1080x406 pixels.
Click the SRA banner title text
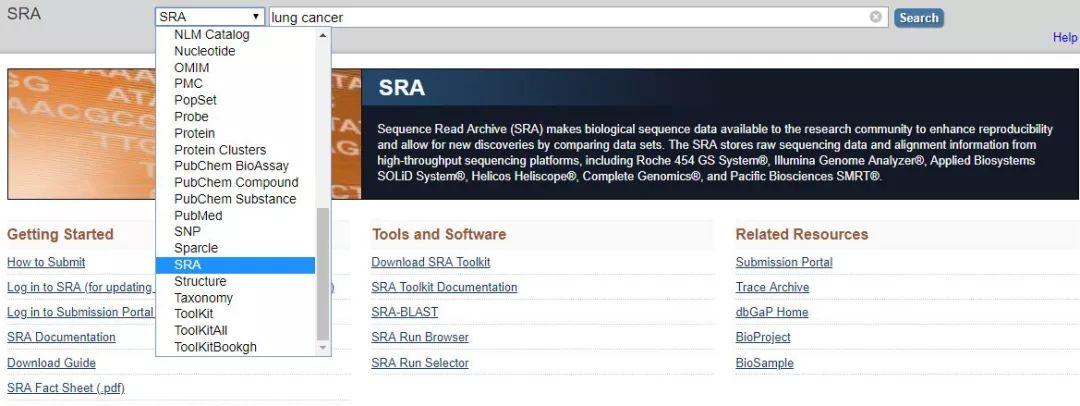402,88
